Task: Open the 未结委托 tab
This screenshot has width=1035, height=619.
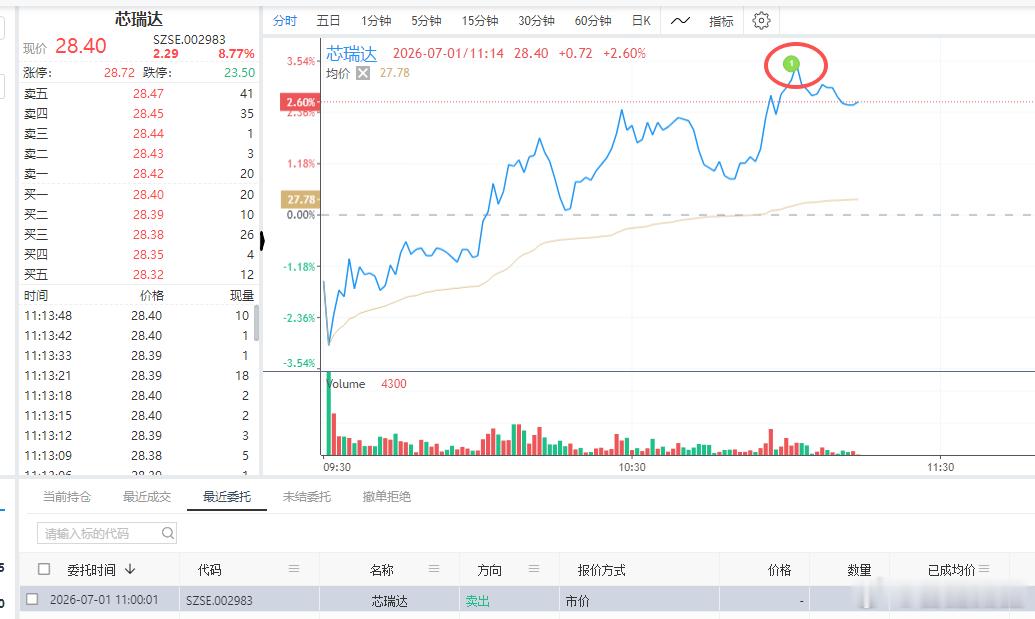Action: click(306, 496)
